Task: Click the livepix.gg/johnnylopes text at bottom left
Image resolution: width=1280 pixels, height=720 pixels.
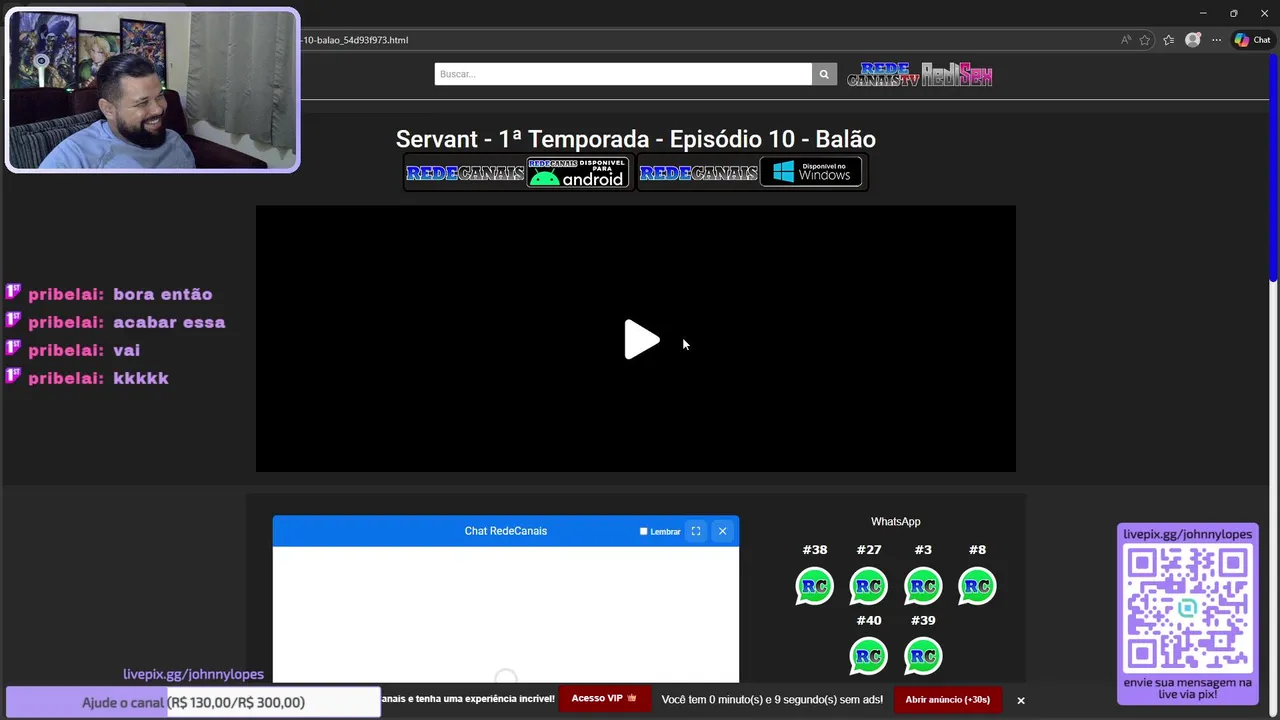Action: [193, 674]
